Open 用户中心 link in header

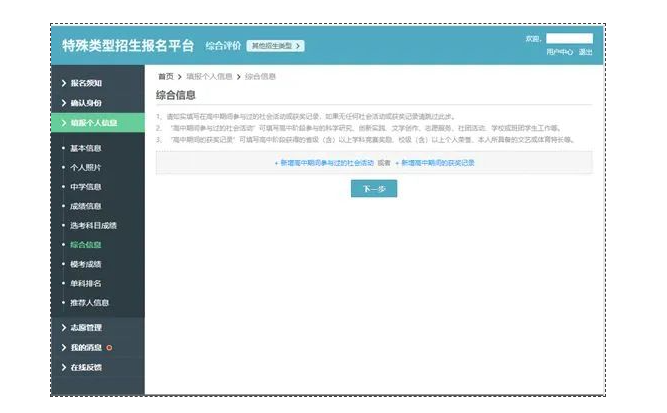pyautogui.click(x=559, y=52)
